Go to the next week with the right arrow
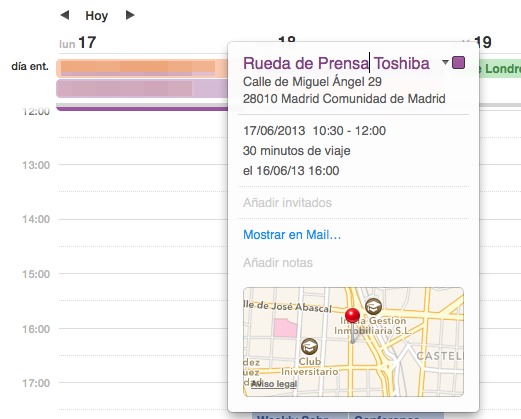Screen dimensions: 521x419 pos(130,15)
